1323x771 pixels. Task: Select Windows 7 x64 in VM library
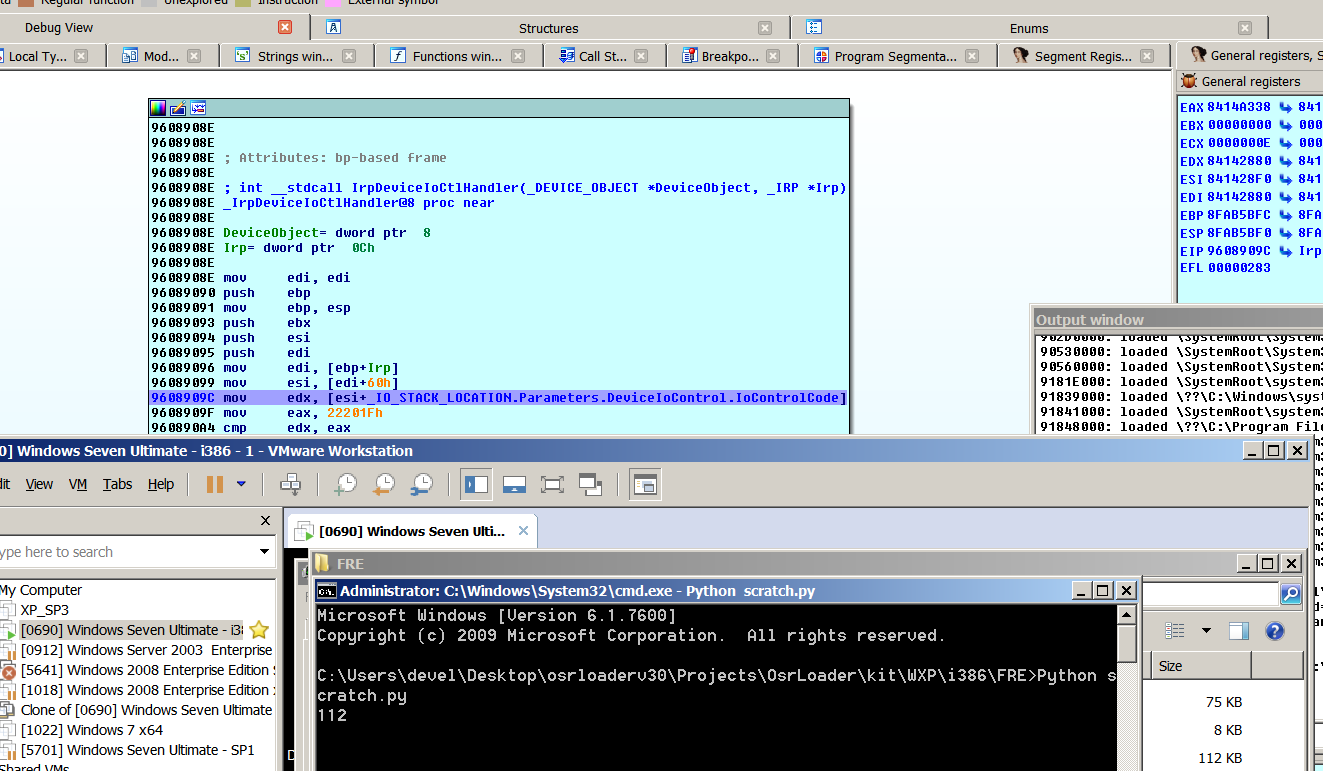click(x=92, y=730)
